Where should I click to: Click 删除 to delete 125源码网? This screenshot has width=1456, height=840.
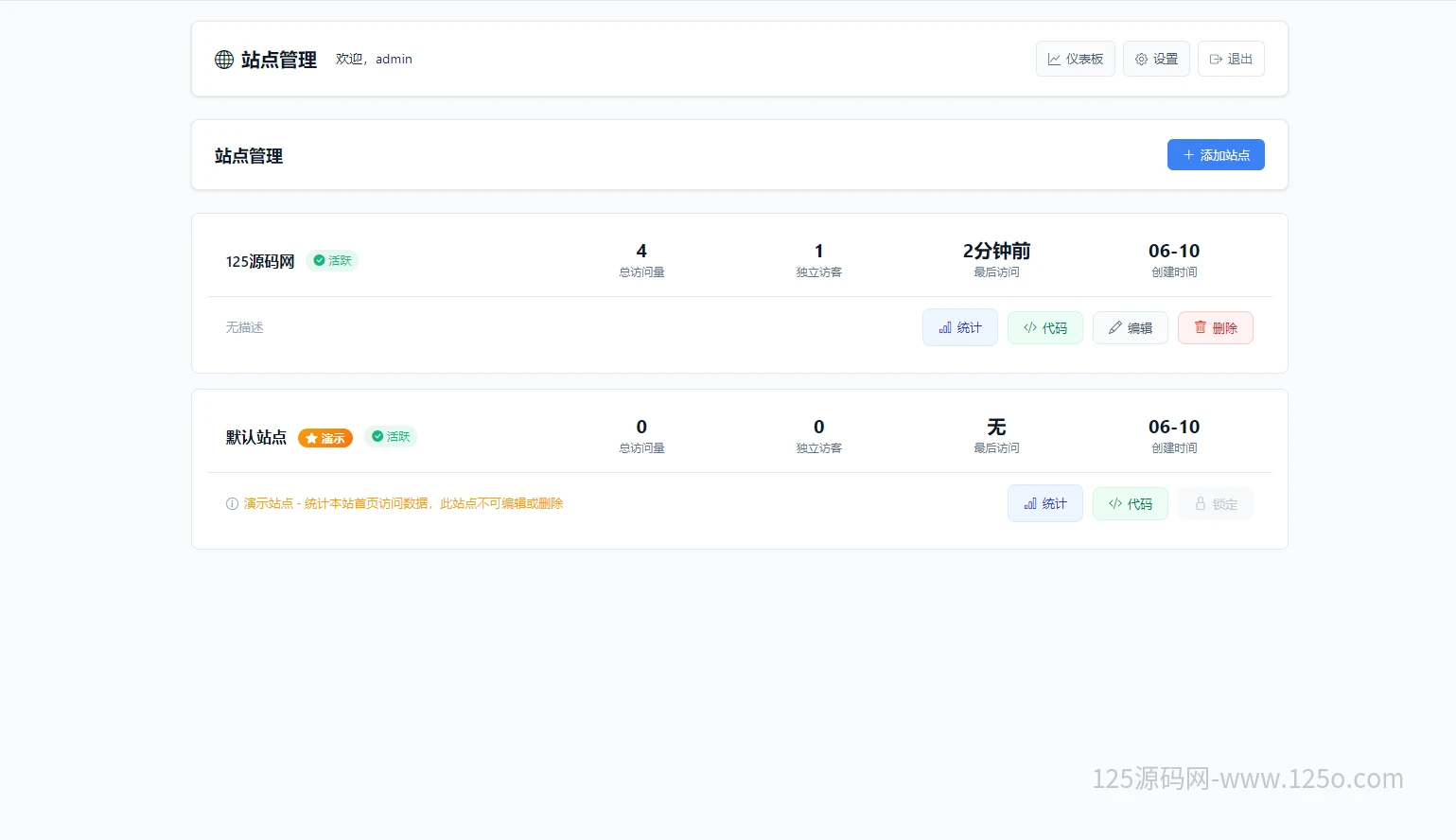coord(1216,328)
